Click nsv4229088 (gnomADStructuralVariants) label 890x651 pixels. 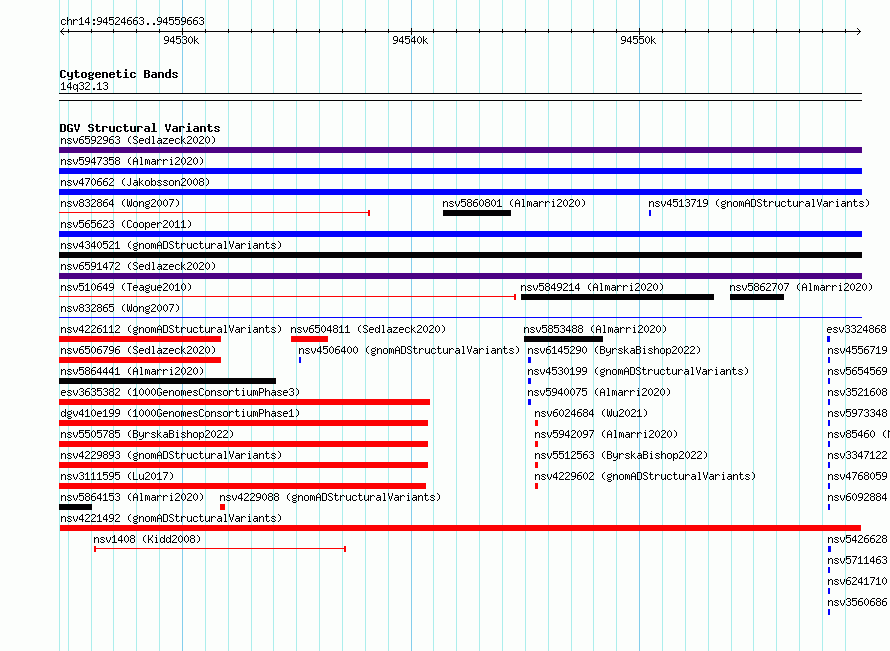(330, 497)
